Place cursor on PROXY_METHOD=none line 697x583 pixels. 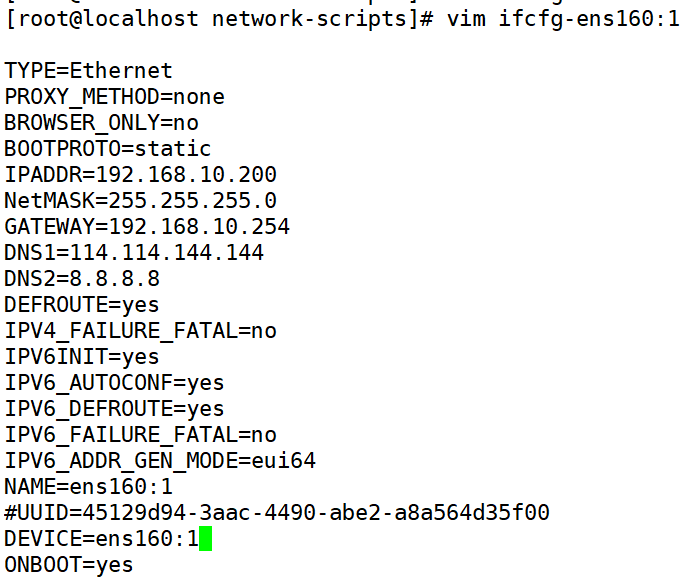[114, 97]
